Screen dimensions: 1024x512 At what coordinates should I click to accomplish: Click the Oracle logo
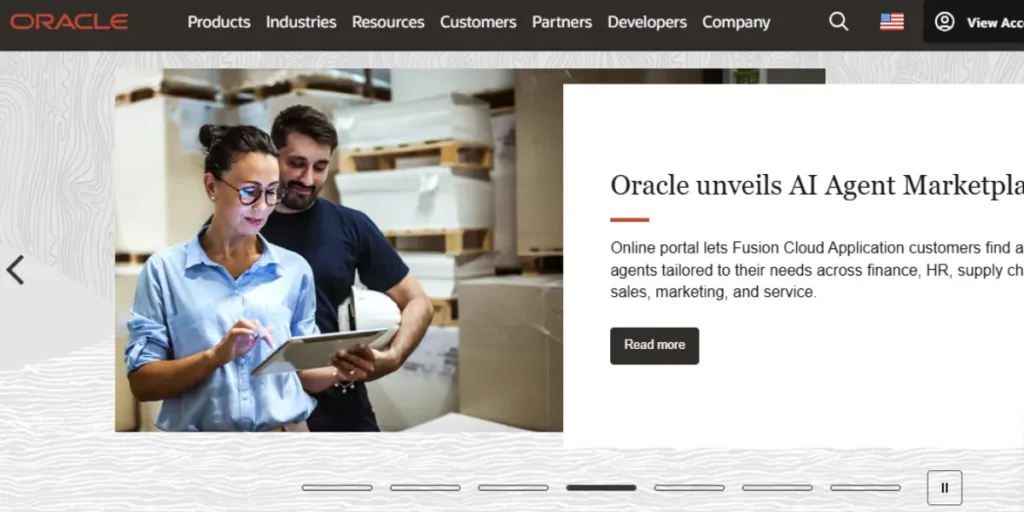pyautogui.click(x=69, y=22)
